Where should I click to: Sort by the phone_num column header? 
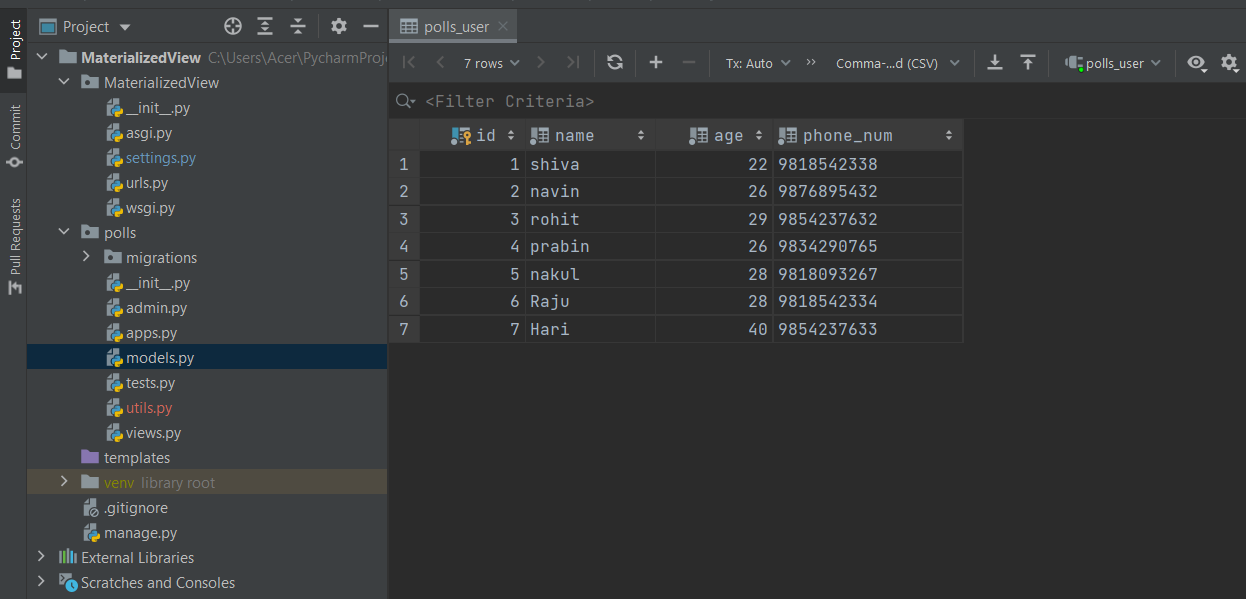tap(847, 135)
